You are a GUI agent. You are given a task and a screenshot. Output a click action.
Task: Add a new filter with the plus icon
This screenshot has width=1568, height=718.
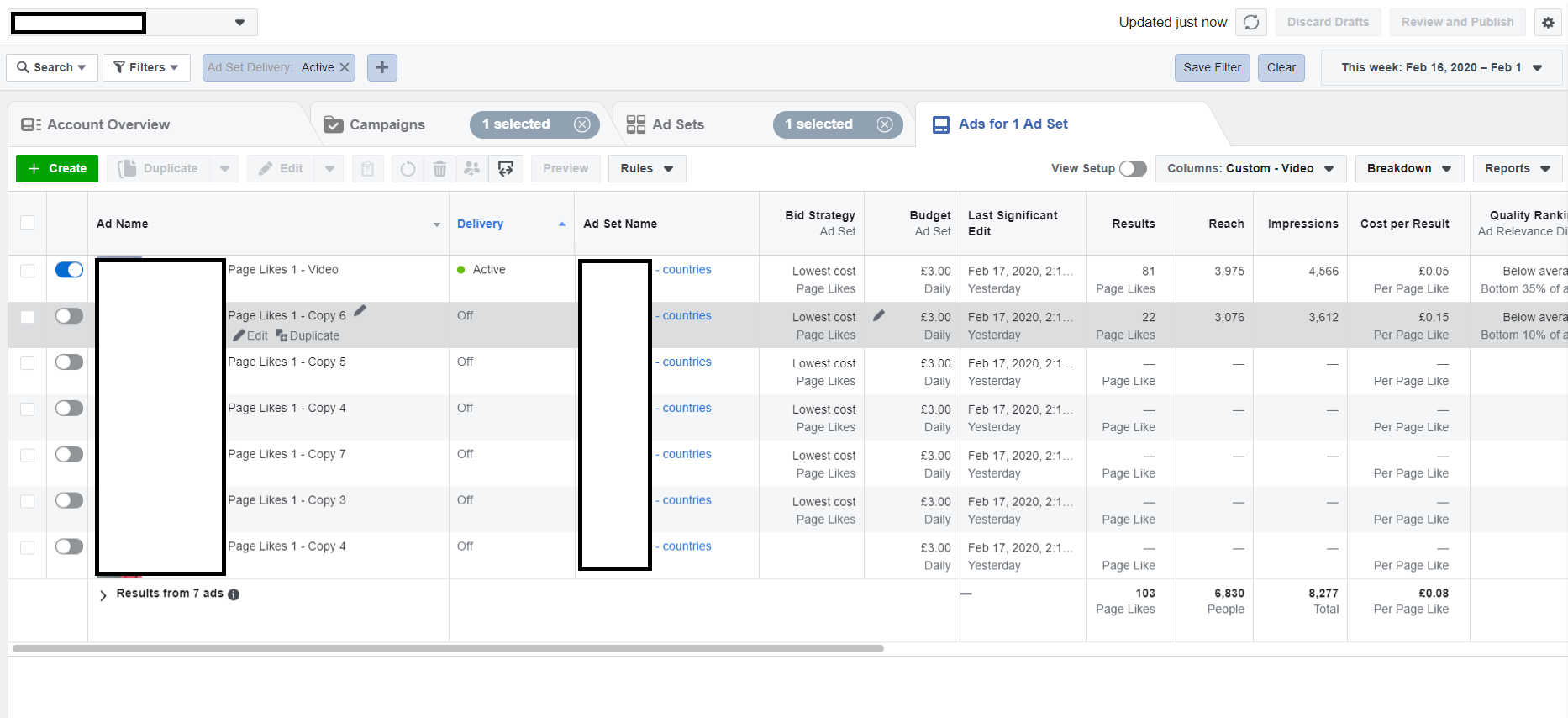pos(382,67)
